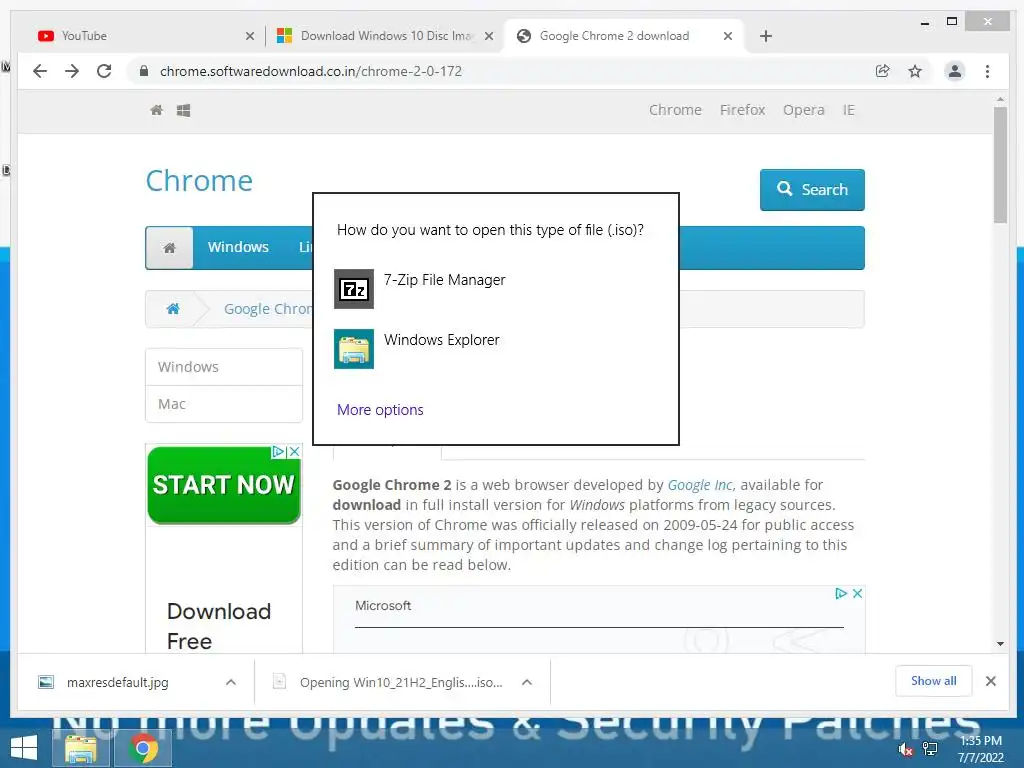Go forward to the next page
Viewport: 1024px width, 768px height.
pyautogui.click(x=72, y=71)
